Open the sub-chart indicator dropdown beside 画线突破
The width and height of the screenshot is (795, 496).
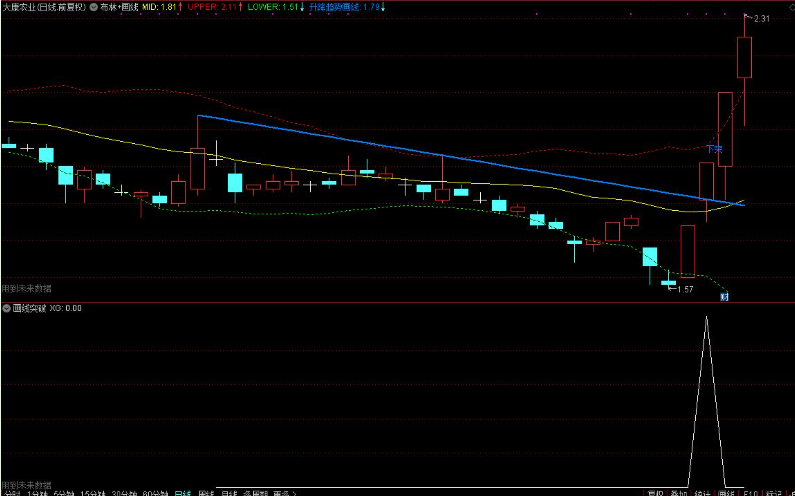(x=7, y=308)
